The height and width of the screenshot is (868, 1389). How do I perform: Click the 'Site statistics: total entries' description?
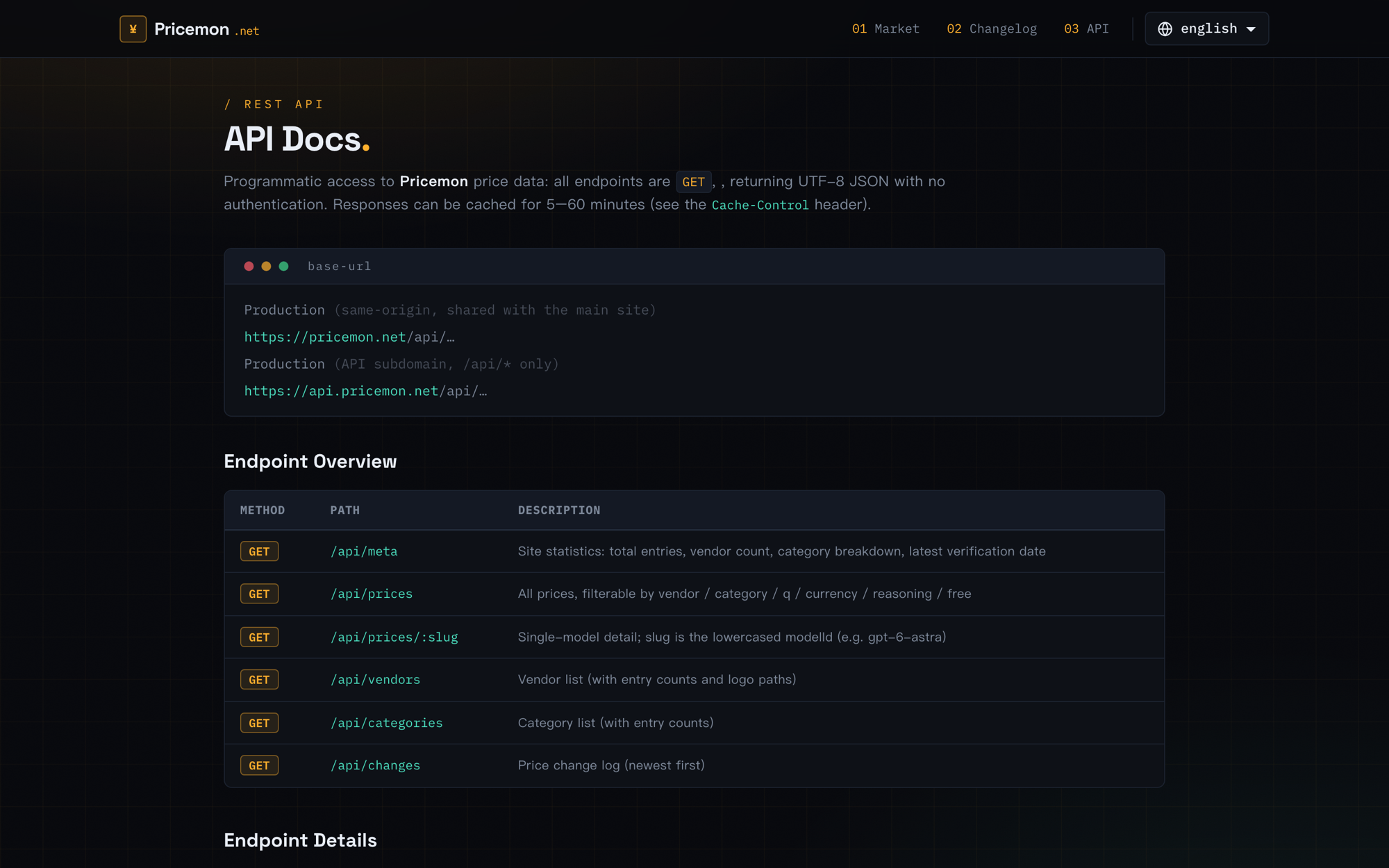(782, 551)
